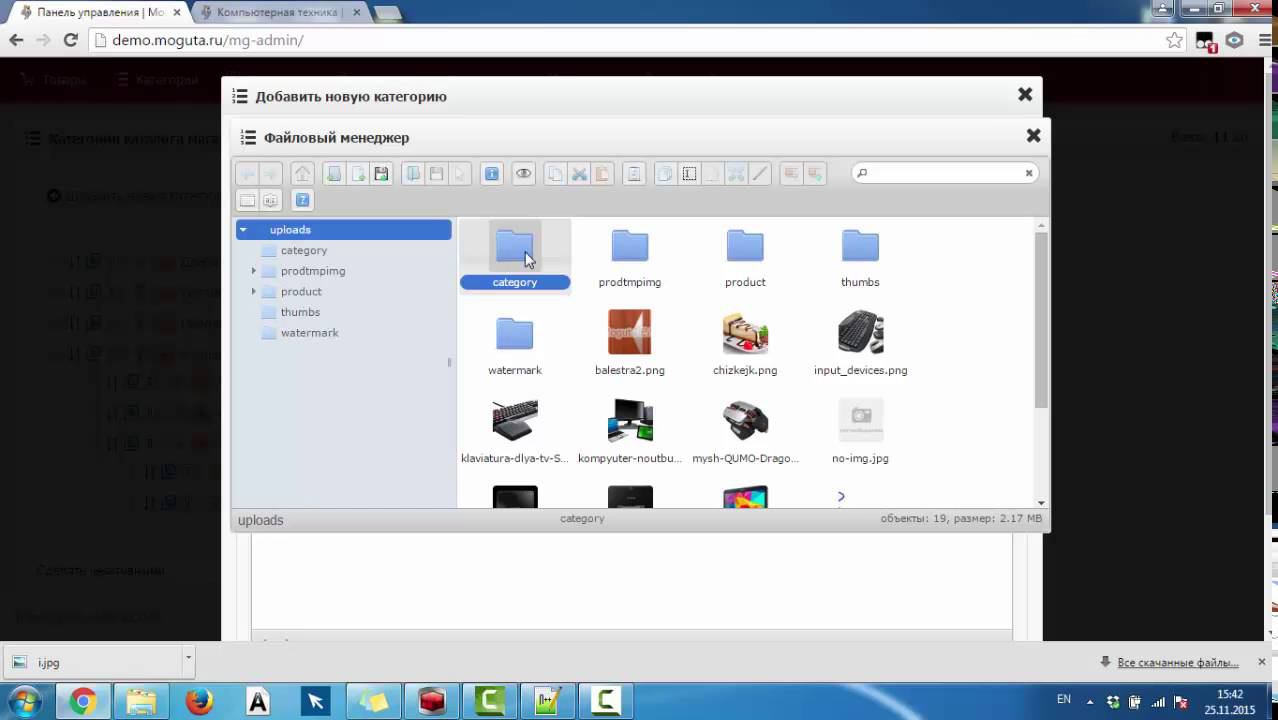This screenshot has height=720, width=1278.
Task: Expand the product tree node
Action: [x=254, y=292]
